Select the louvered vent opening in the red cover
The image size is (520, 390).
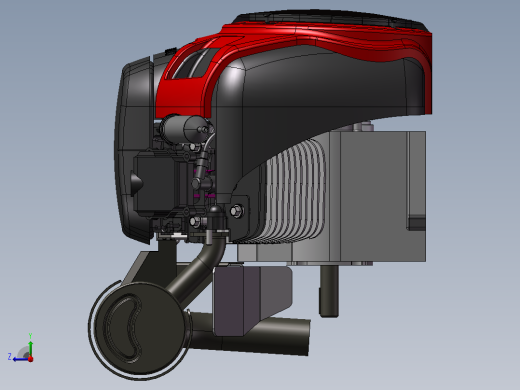pyautogui.click(x=193, y=63)
